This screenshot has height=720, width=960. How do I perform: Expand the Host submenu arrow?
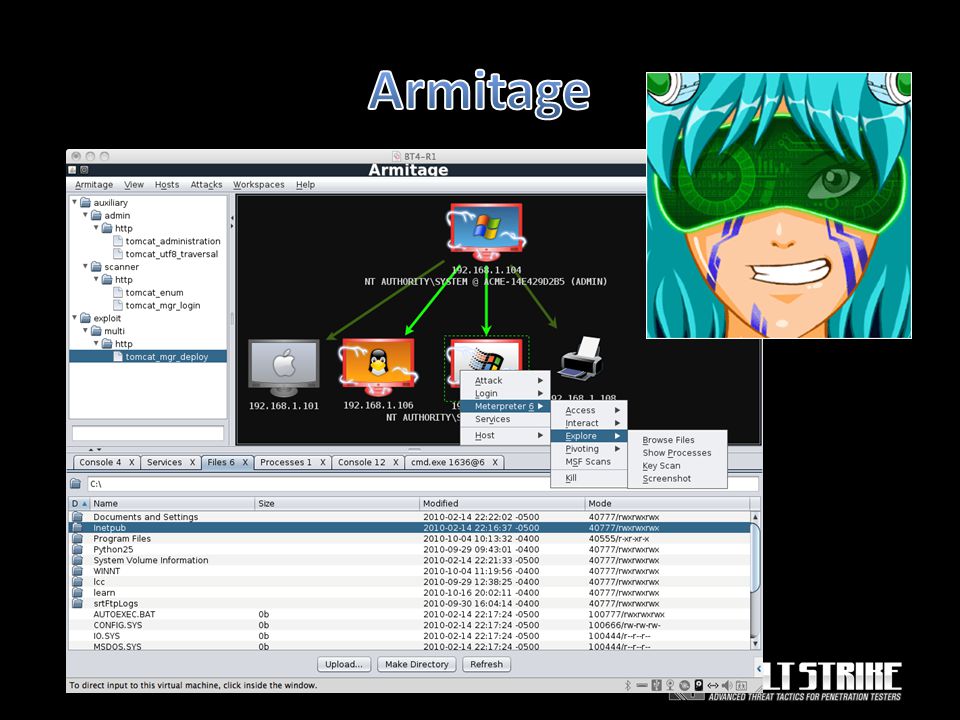[x=541, y=435]
